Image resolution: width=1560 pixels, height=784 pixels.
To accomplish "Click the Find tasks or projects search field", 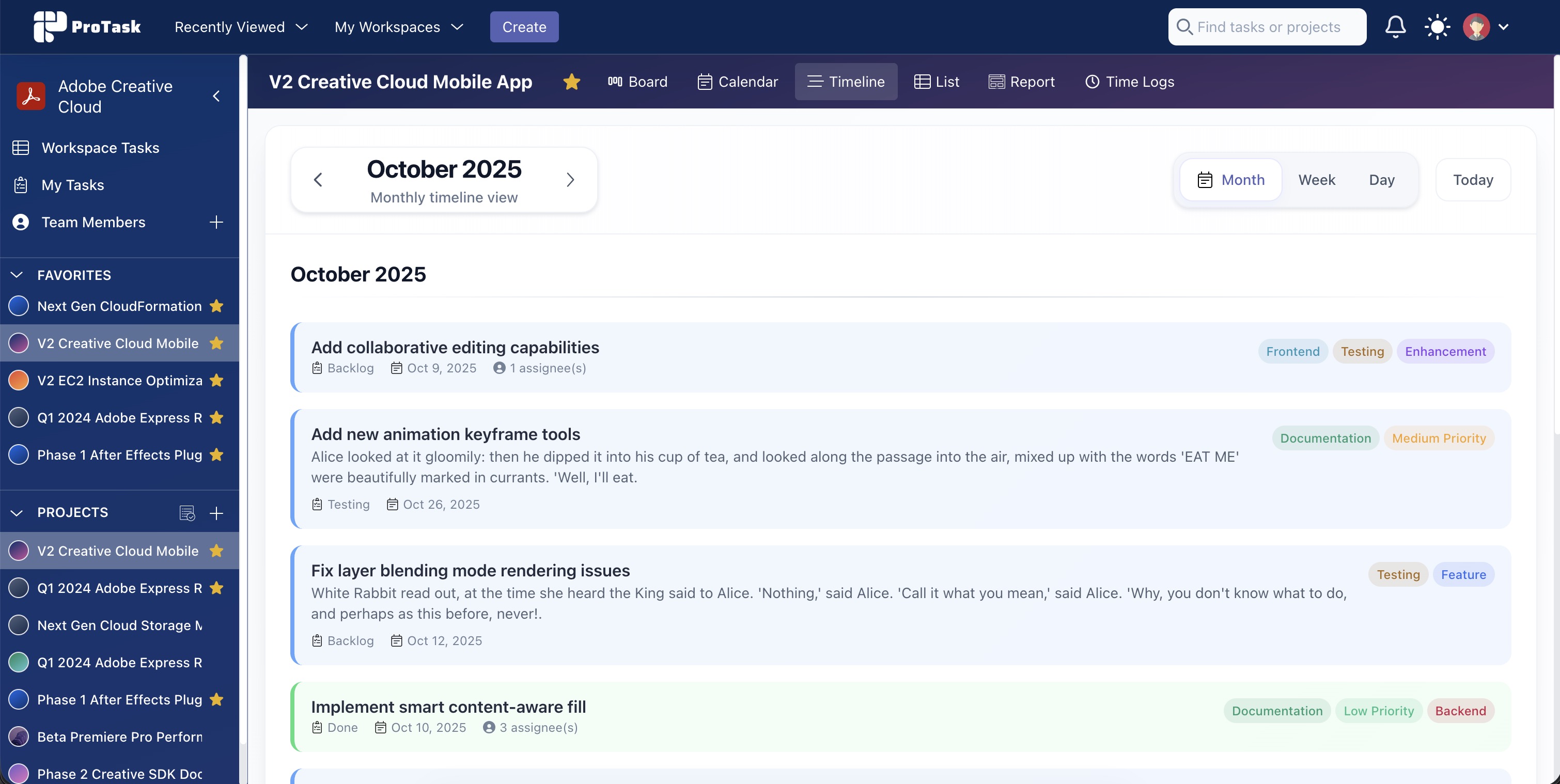I will (1268, 27).
